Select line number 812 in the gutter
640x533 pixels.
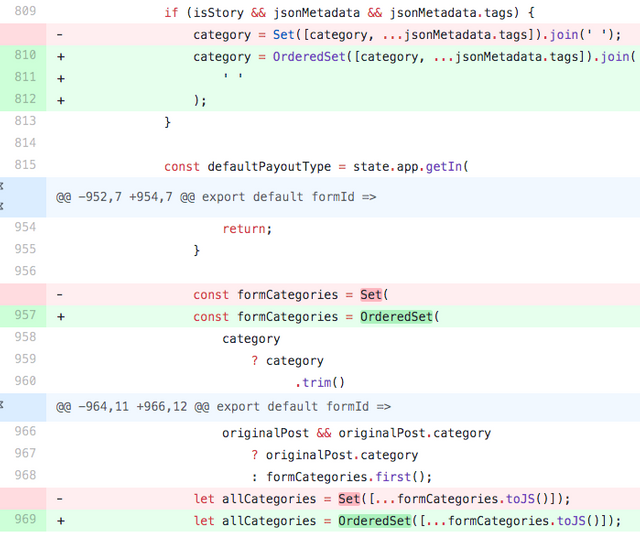[x=25, y=99]
